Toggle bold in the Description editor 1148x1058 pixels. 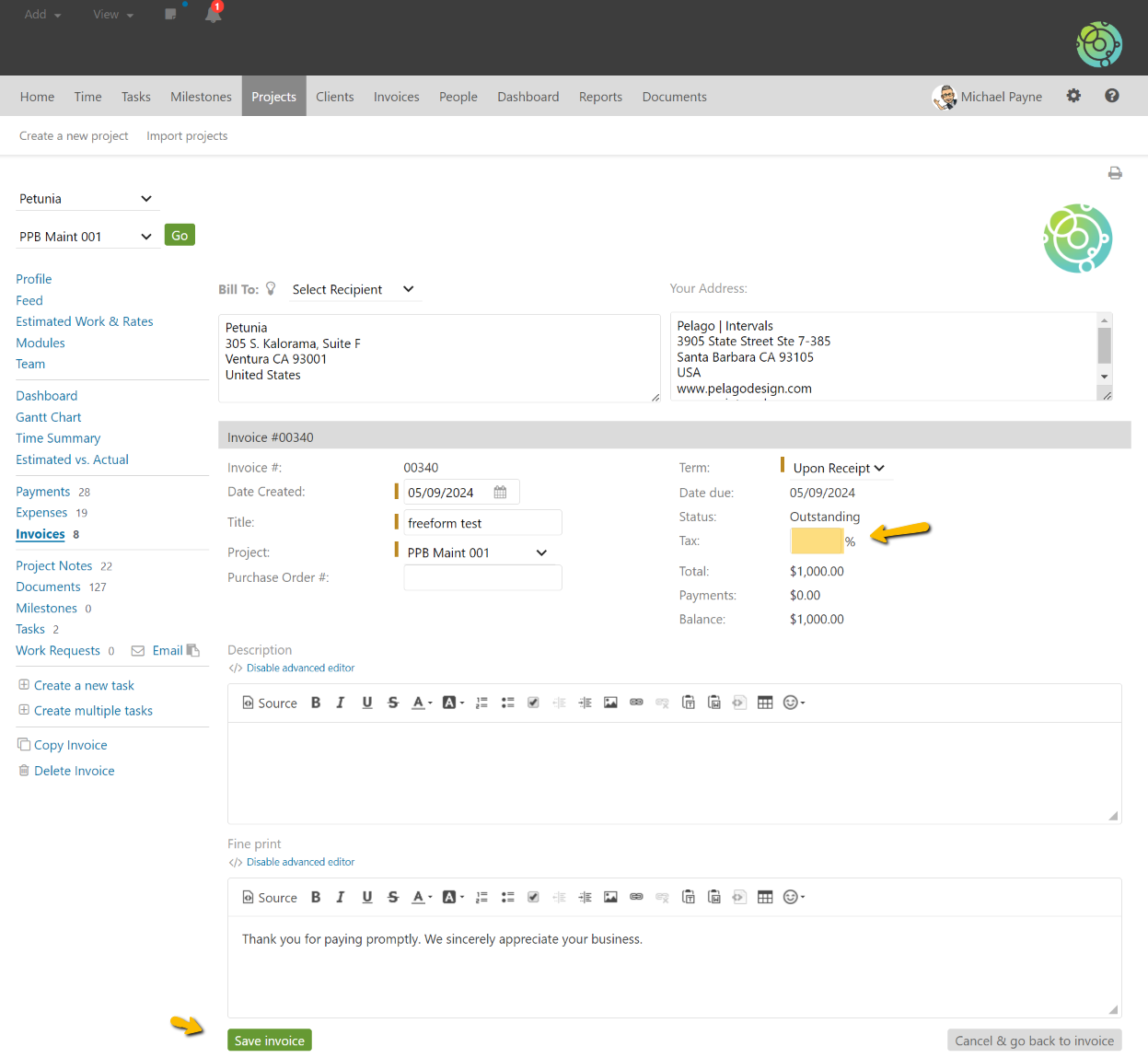click(316, 703)
